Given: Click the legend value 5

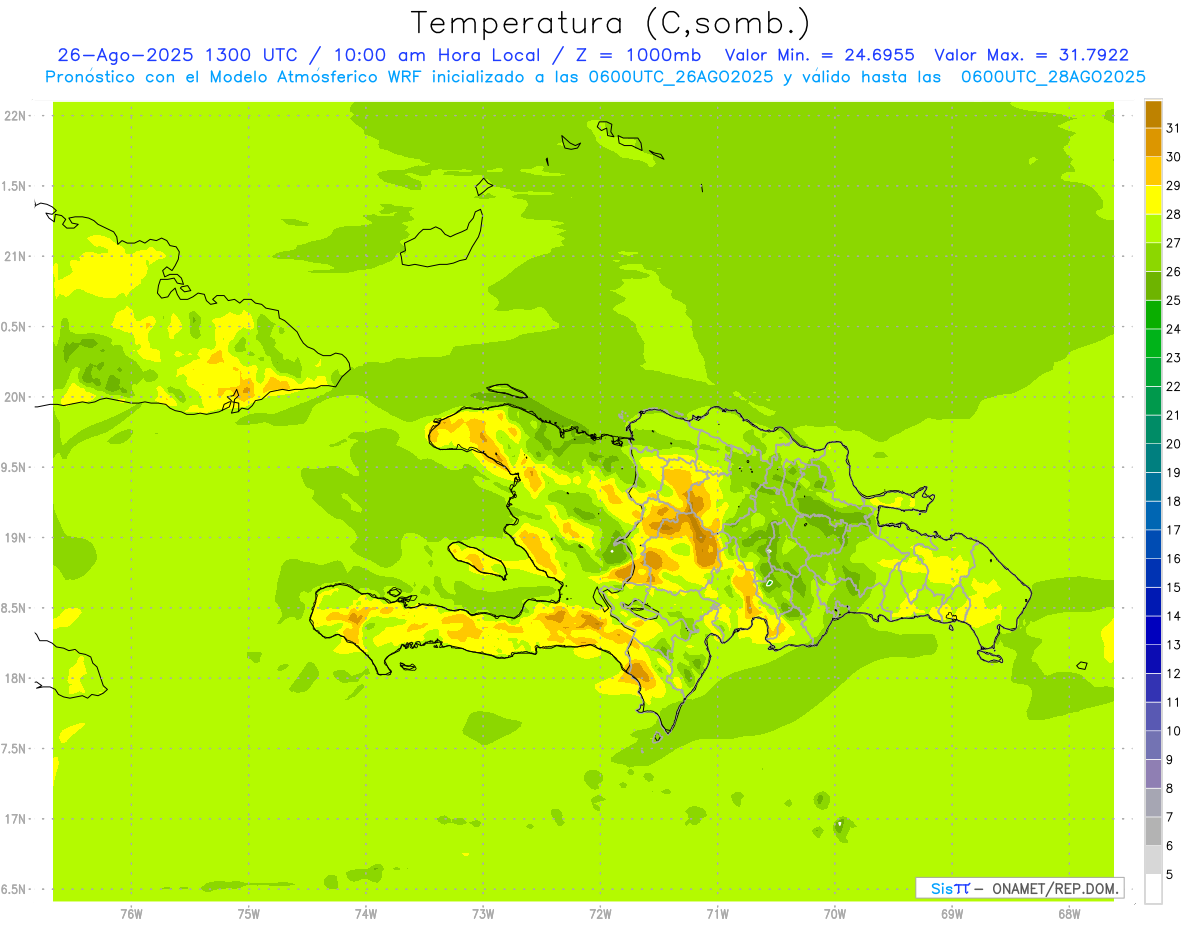Looking at the screenshot, I should tap(1170, 875).
